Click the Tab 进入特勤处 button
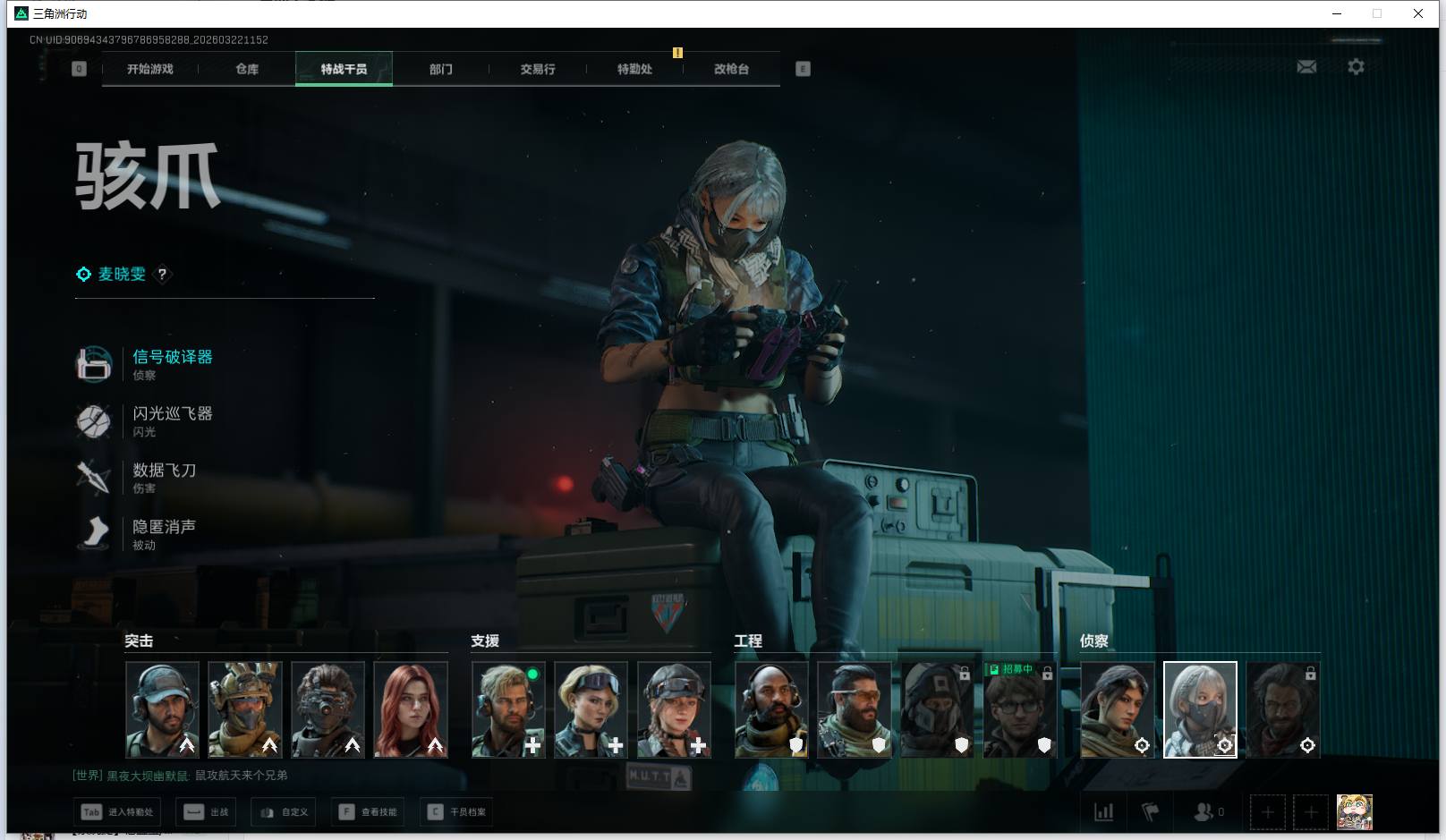This screenshot has height=840, width=1446. [117, 812]
